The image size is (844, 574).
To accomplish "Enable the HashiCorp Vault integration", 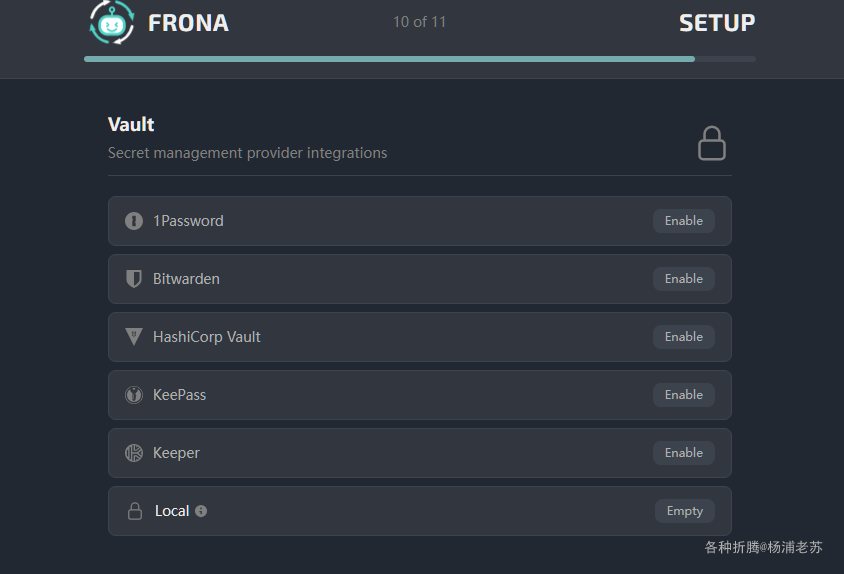I will (684, 337).
